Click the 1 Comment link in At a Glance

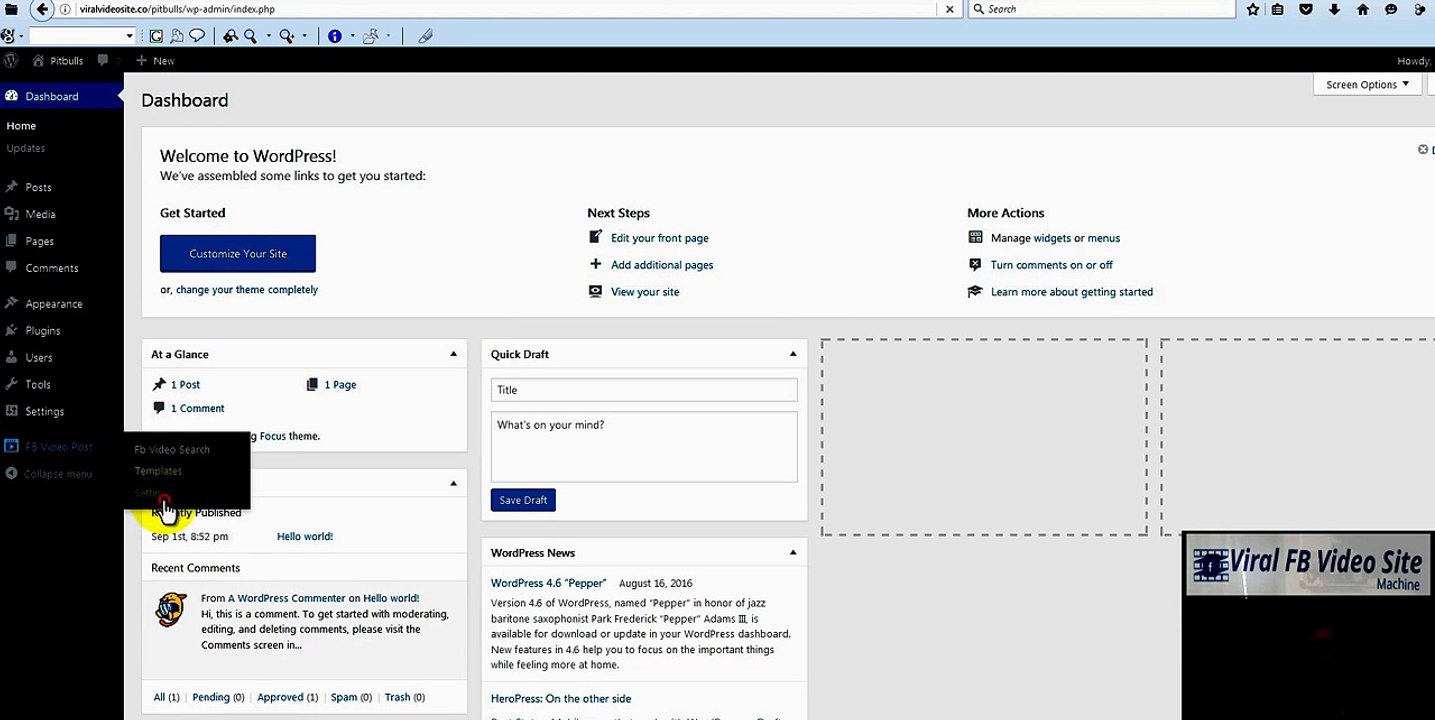pos(198,408)
